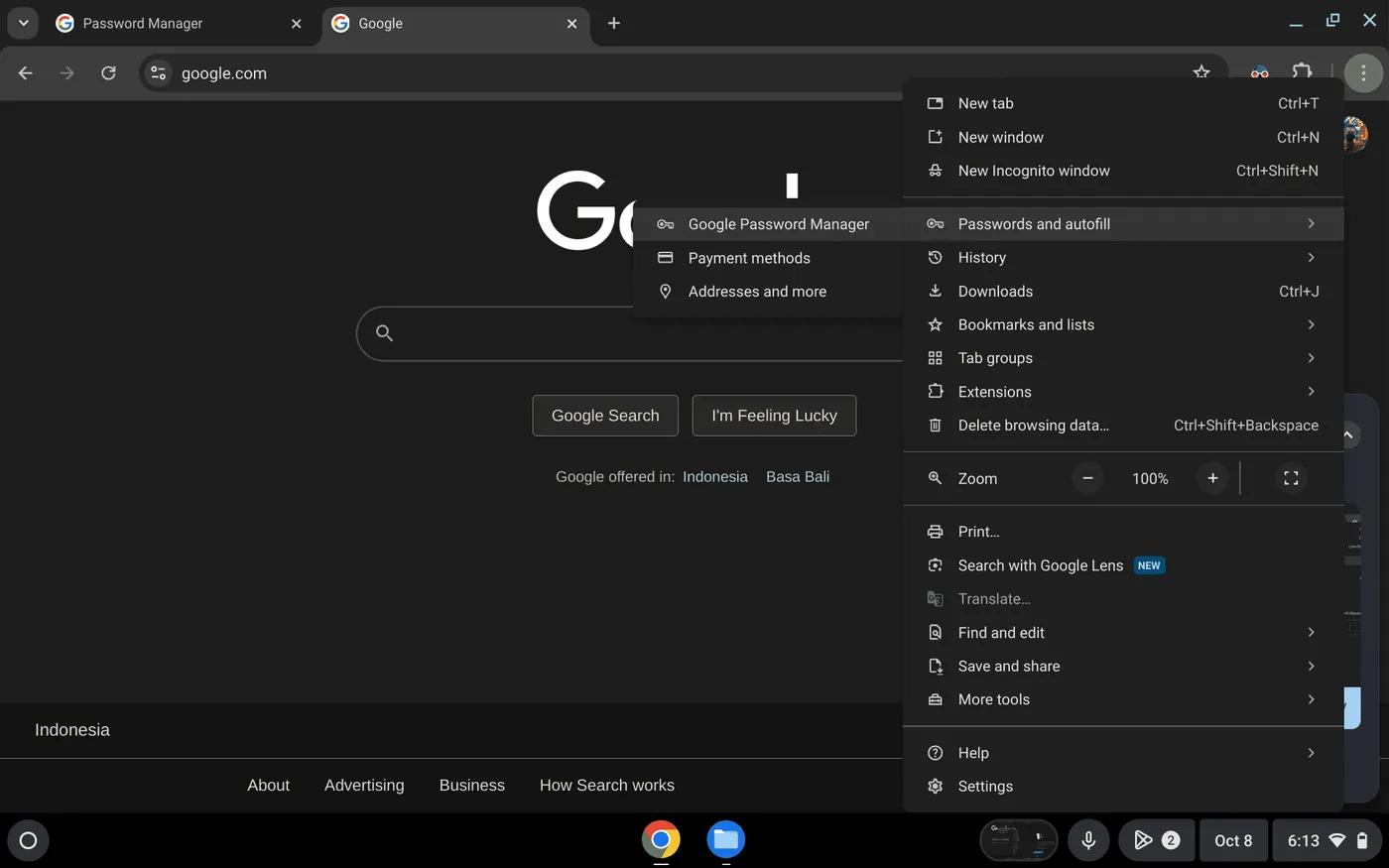Viewport: 1389px width, 868px height.
Task: Open How Search works footer link
Action: point(607,786)
